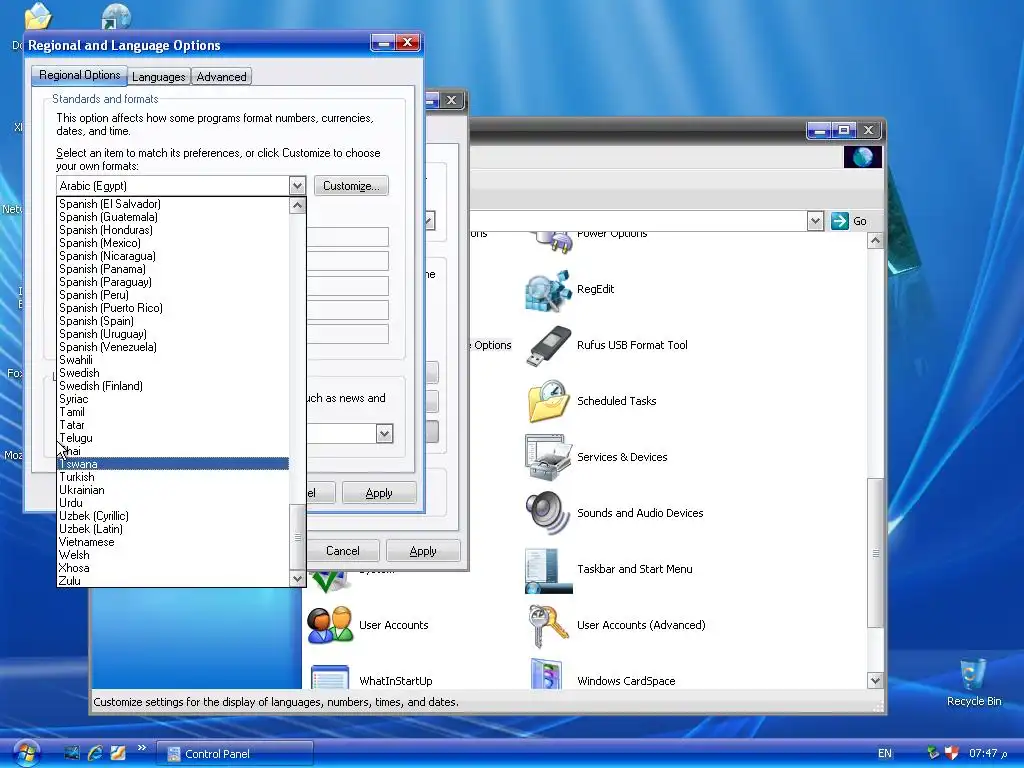This screenshot has width=1024, height=768.
Task: Click the Show Desktop quick launch icon
Action: pos(71,753)
